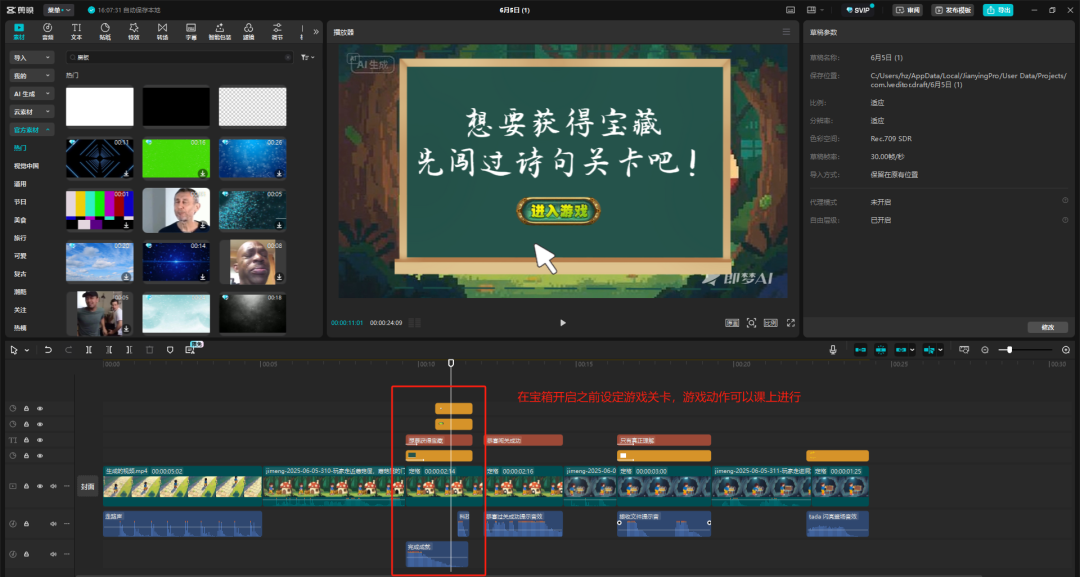Click the Undo arrow above the timeline
This screenshot has height=577, width=1080.
click(48, 350)
